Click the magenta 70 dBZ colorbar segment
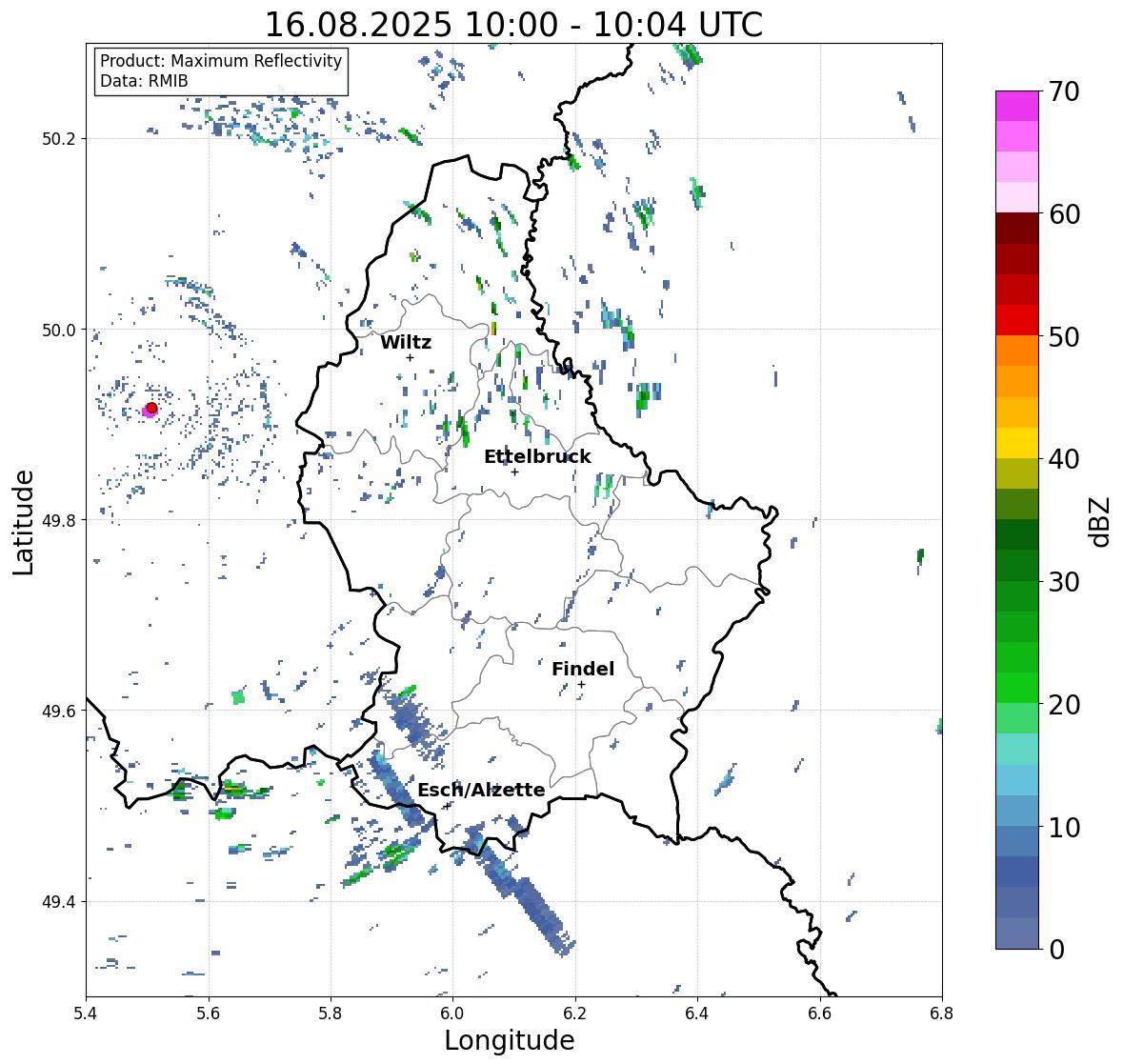Image resolution: width=1123 pixels, height=1064 pixels. coord(1017,106)
